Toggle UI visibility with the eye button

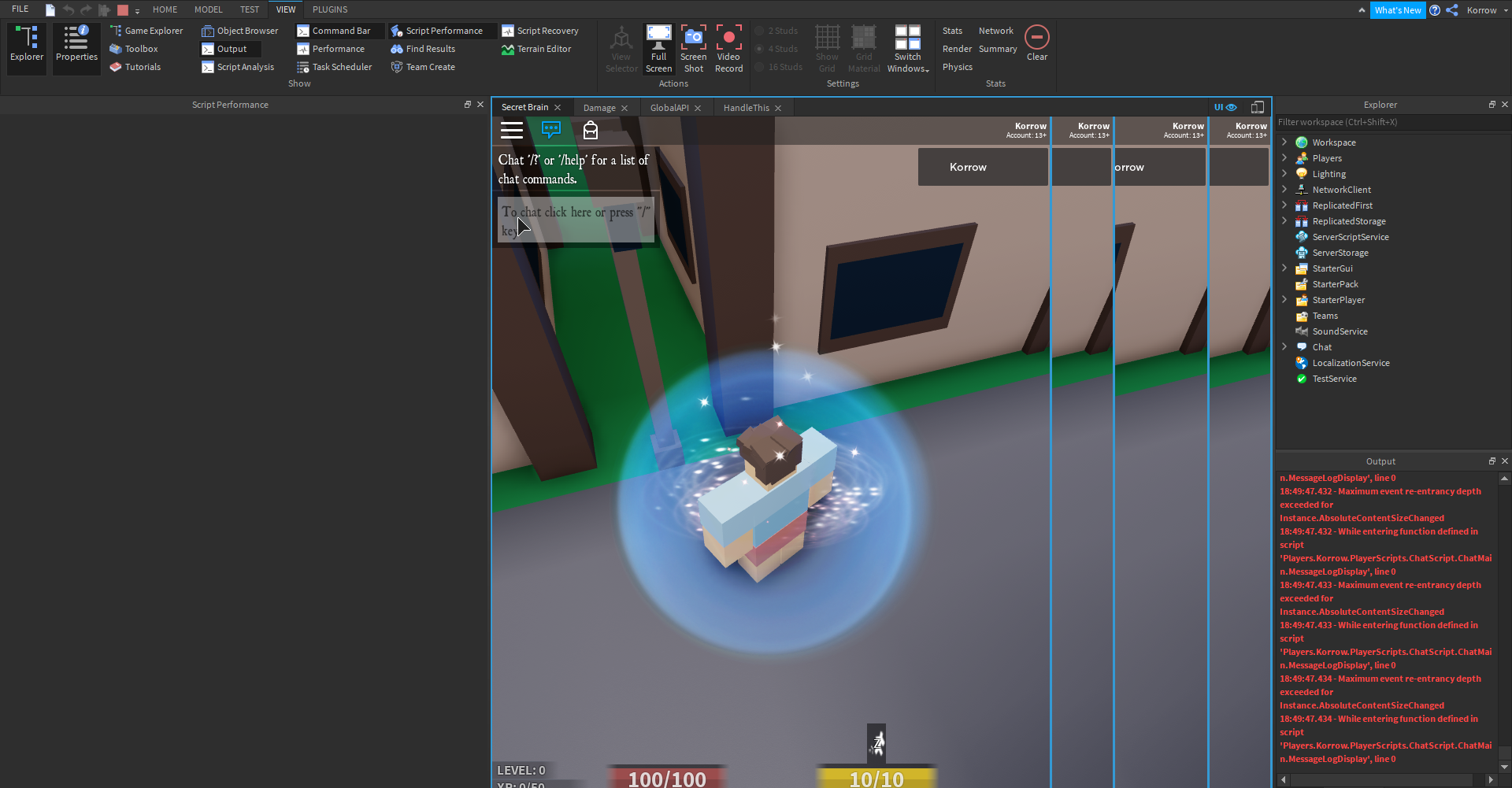pos(1225,107)
